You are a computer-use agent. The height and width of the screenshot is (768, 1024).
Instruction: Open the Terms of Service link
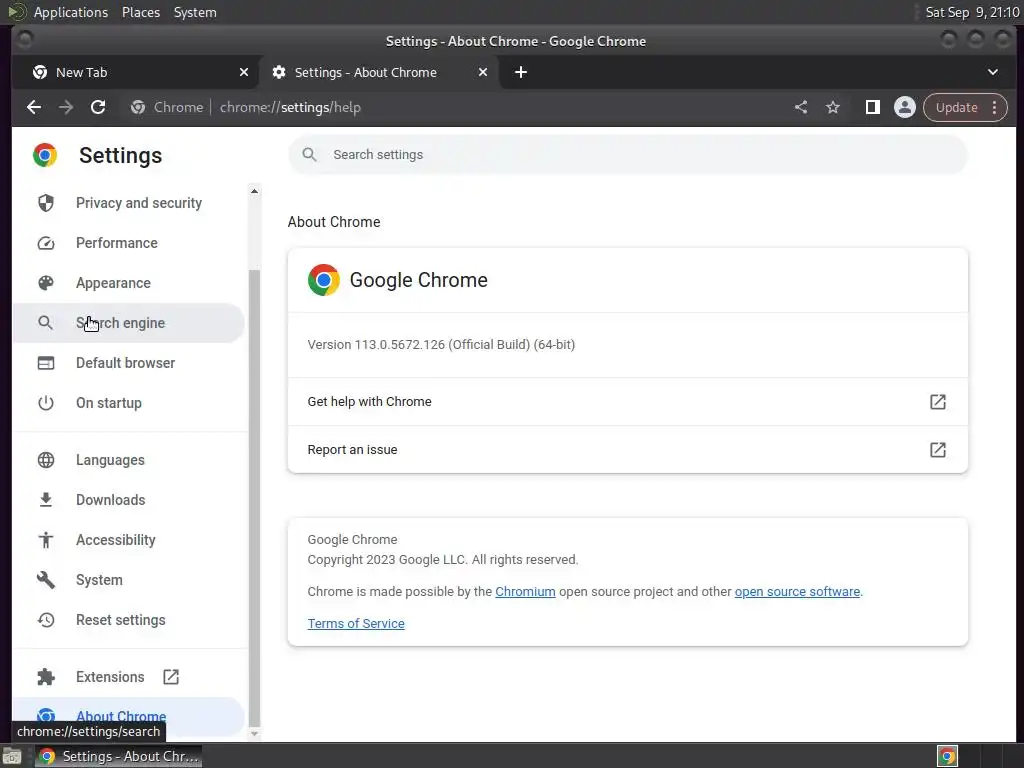[x=356, y=624]
